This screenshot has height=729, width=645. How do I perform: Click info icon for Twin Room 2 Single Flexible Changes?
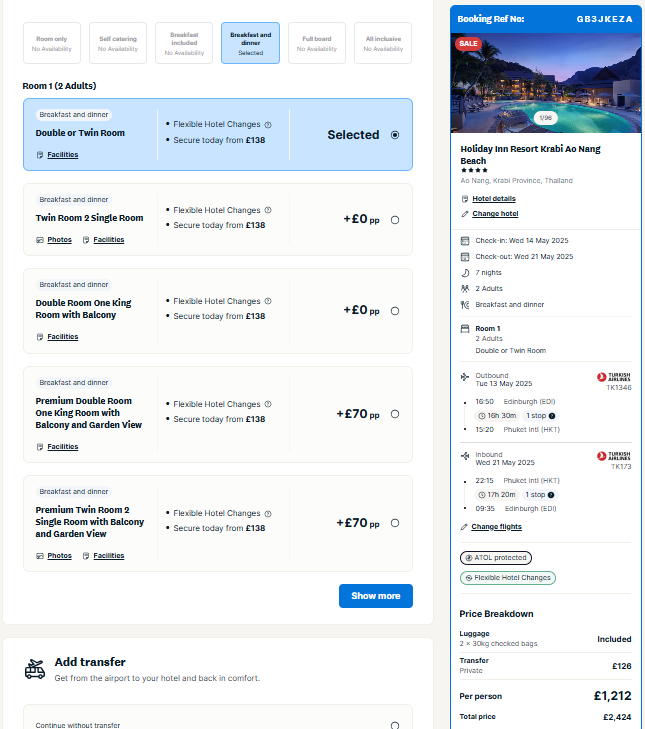(268, 210)
